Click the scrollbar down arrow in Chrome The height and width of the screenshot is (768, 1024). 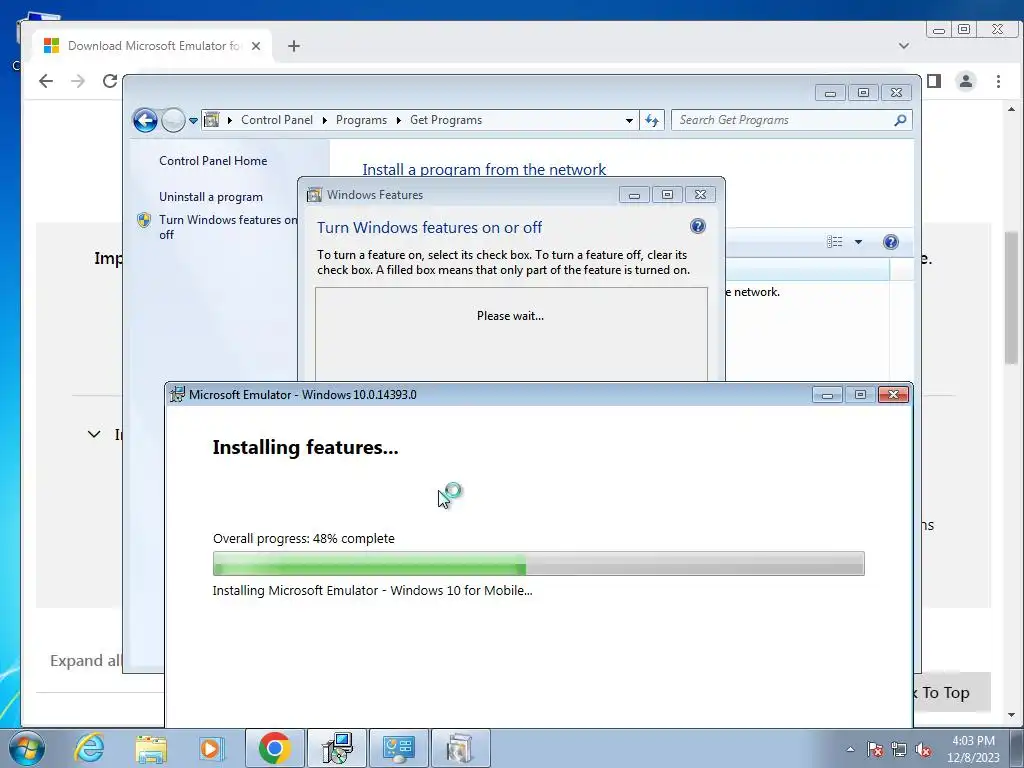tap(1012, 715)
